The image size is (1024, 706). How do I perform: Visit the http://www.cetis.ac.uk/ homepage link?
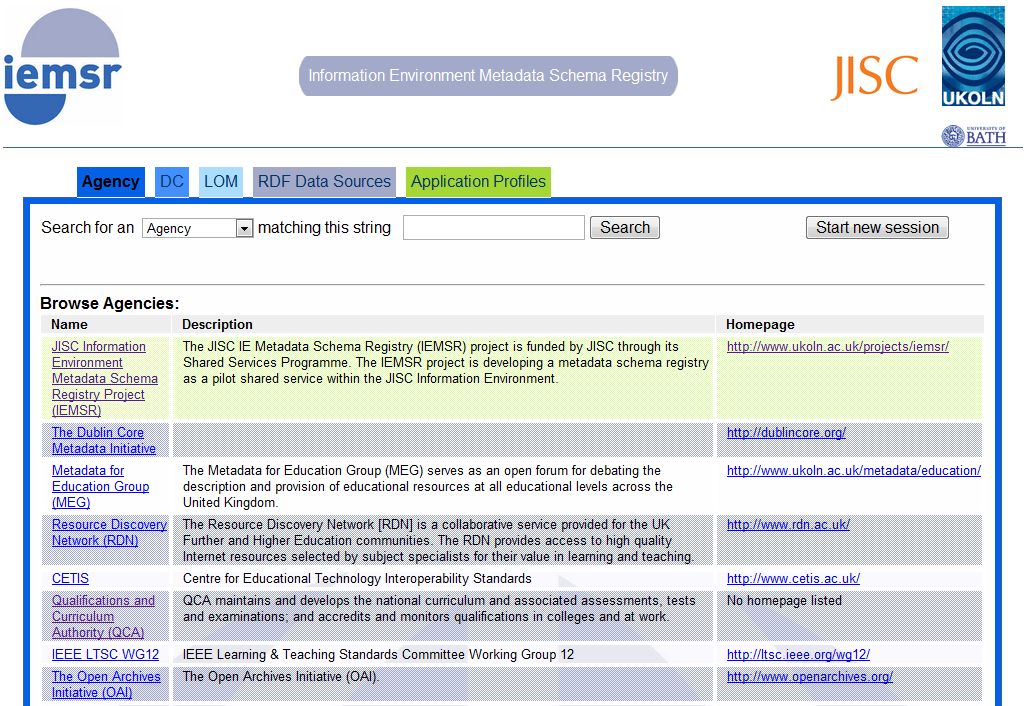(793, 579)
